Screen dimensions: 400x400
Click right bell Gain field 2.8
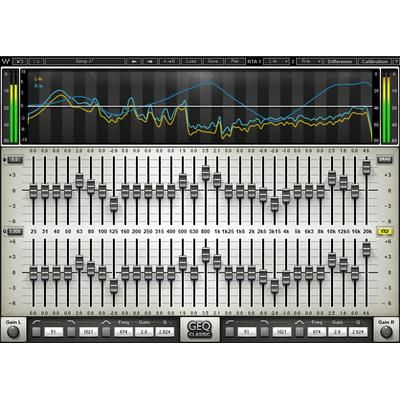click(x=337, y=332)
